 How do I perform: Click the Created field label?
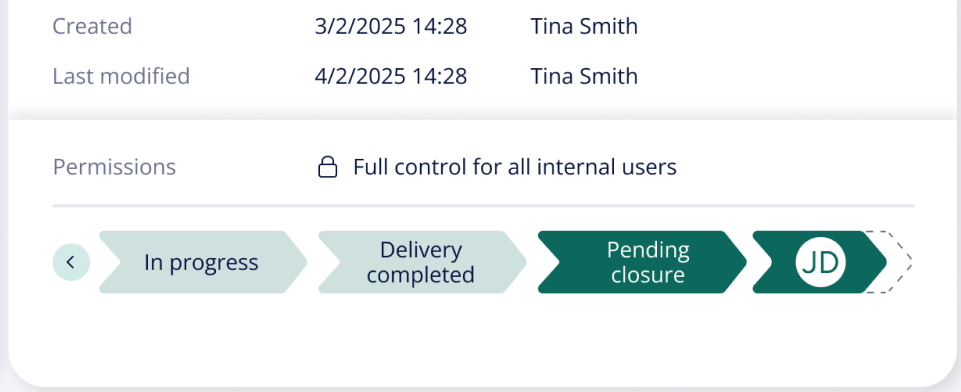92,26
